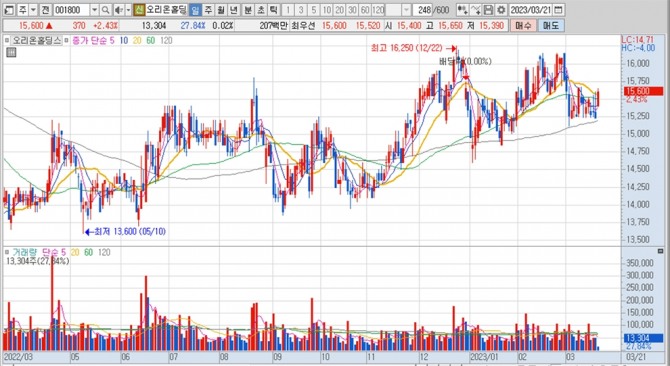
Task: Expand the 주 market type dropdown arrow
Action: [33, 10]
